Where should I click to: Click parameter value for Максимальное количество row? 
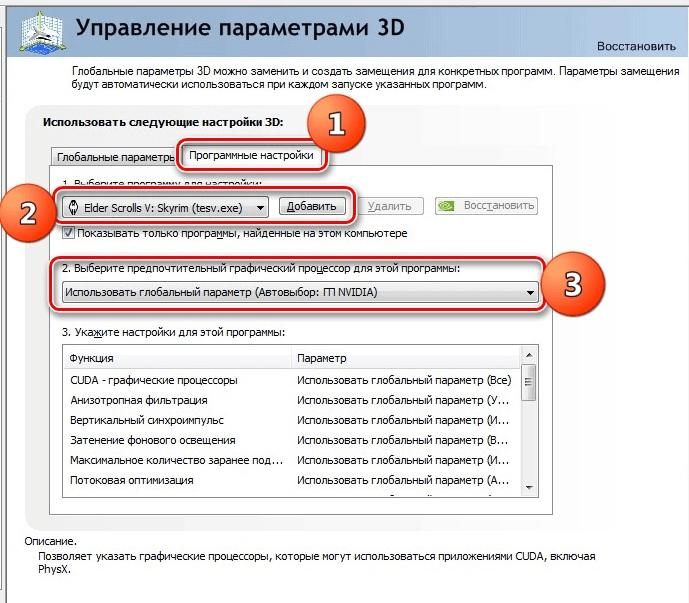click(403, 460)
